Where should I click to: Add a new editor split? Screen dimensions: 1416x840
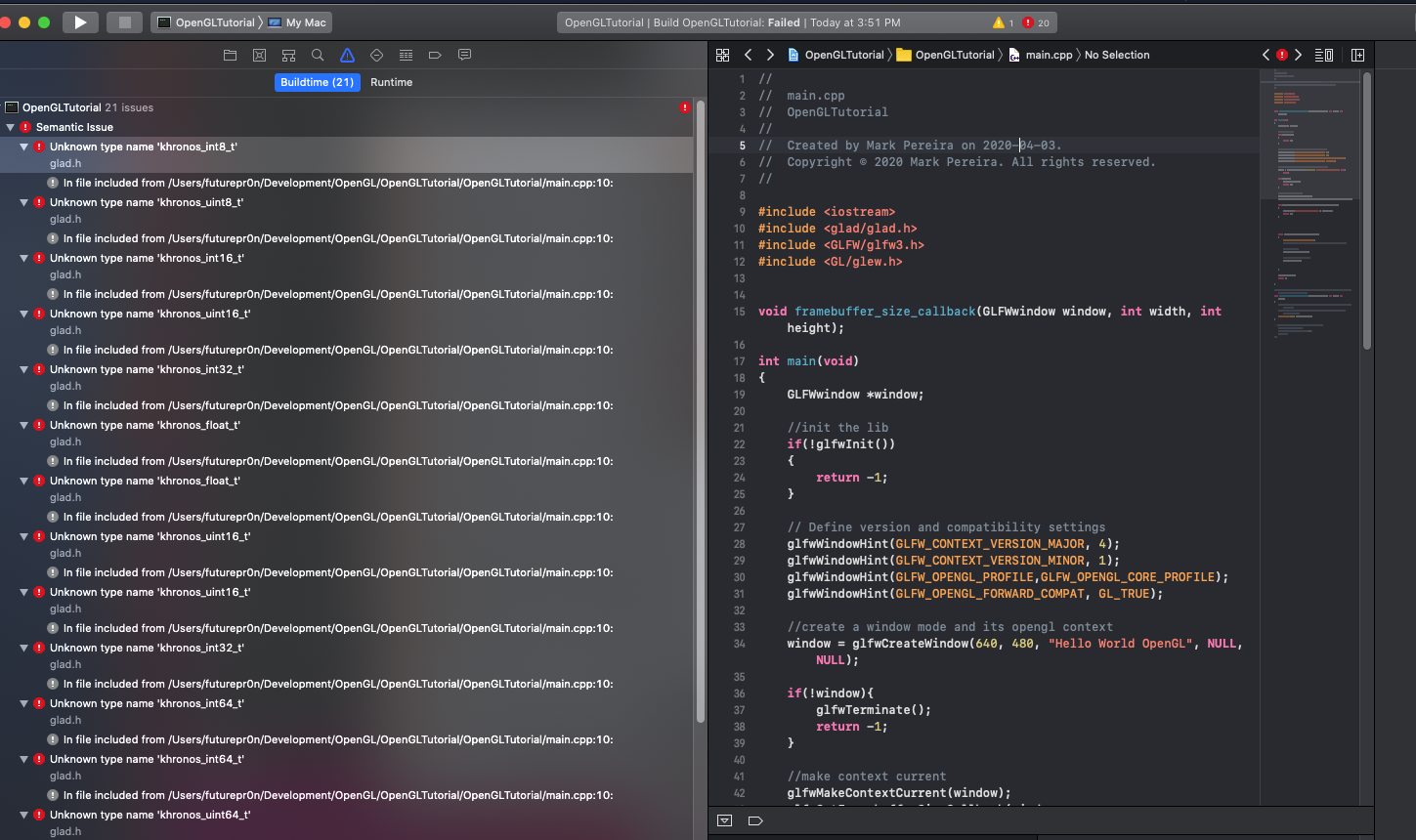[x=1357, y=55]
